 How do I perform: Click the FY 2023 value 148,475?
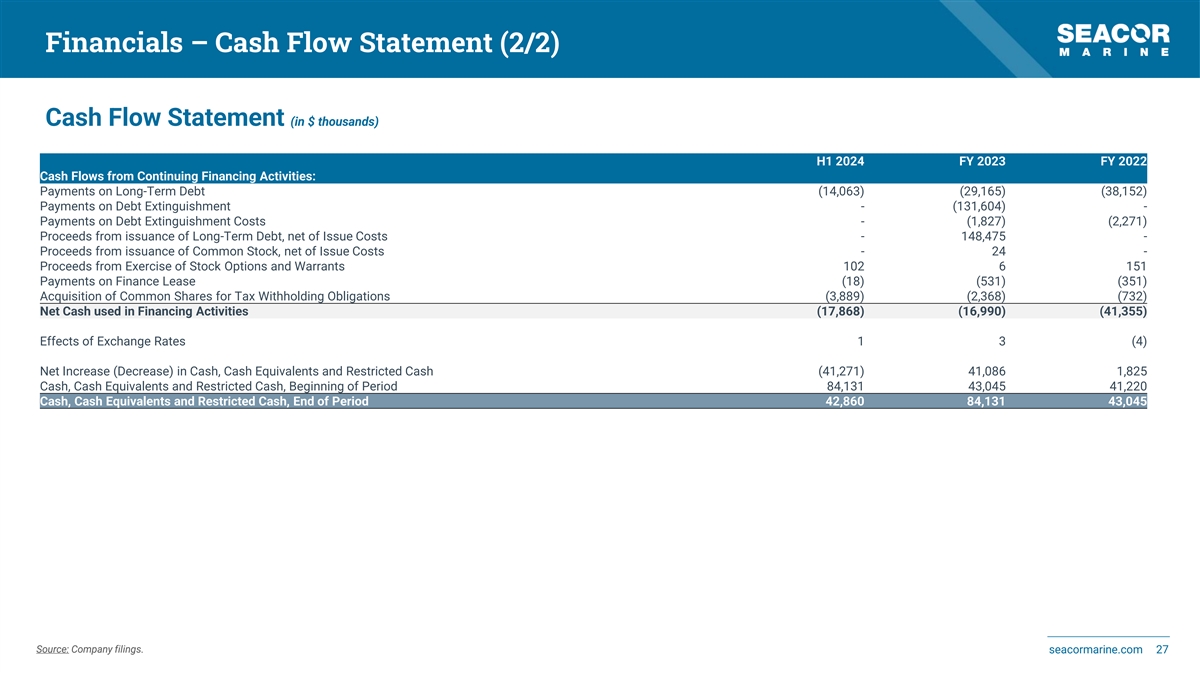[x=981, y=236]
